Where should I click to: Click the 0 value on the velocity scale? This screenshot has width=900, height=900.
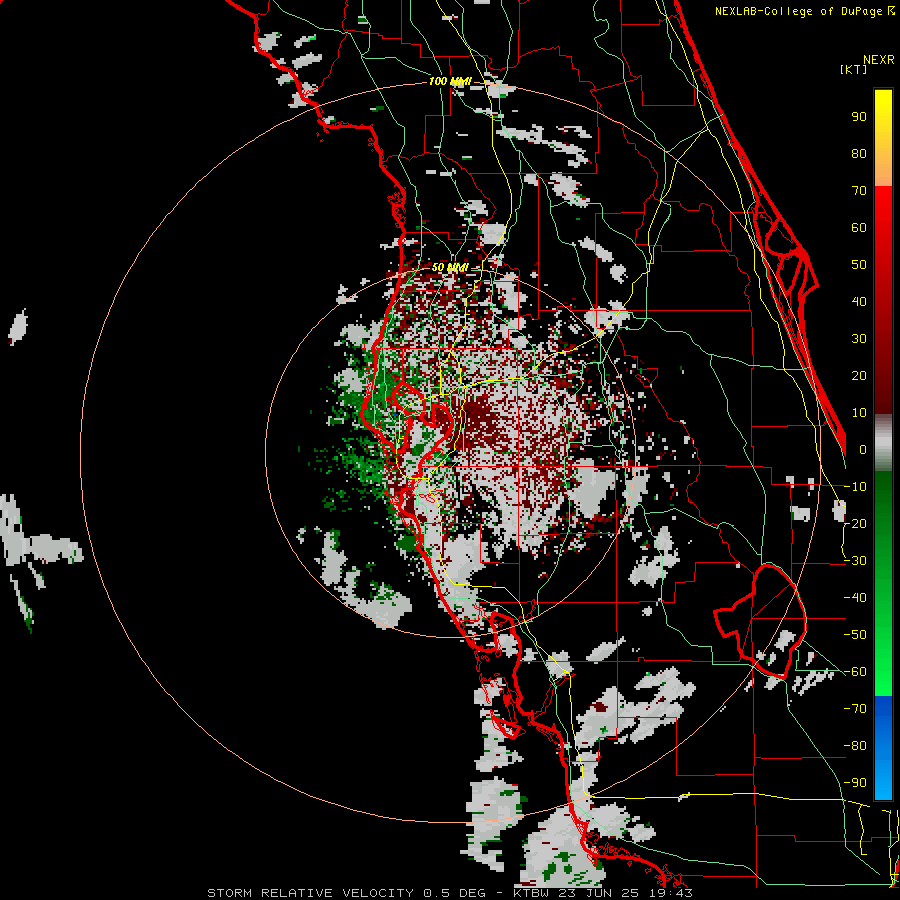tap(863, 450)
